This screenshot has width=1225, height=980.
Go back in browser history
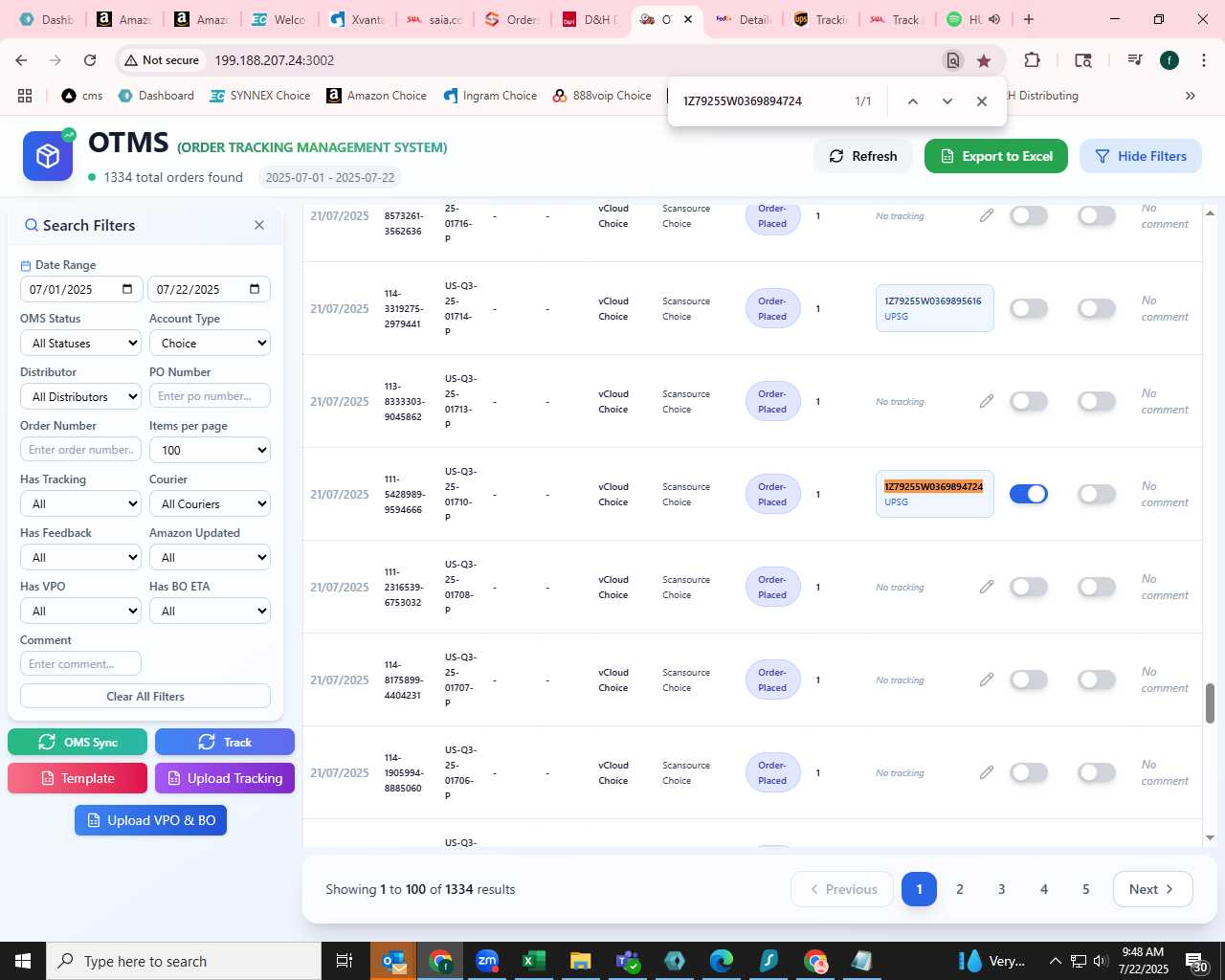pos(21,60)
